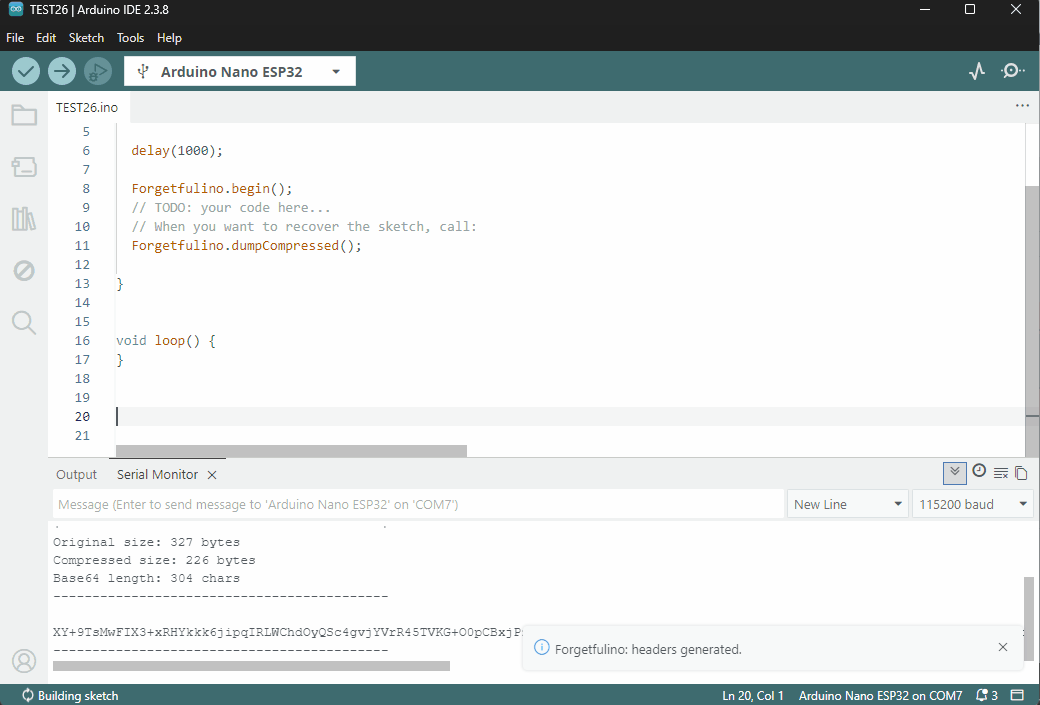
Task: Open the Arduino Nano ESP32 board selector dropdown
Action: point(239,71)
